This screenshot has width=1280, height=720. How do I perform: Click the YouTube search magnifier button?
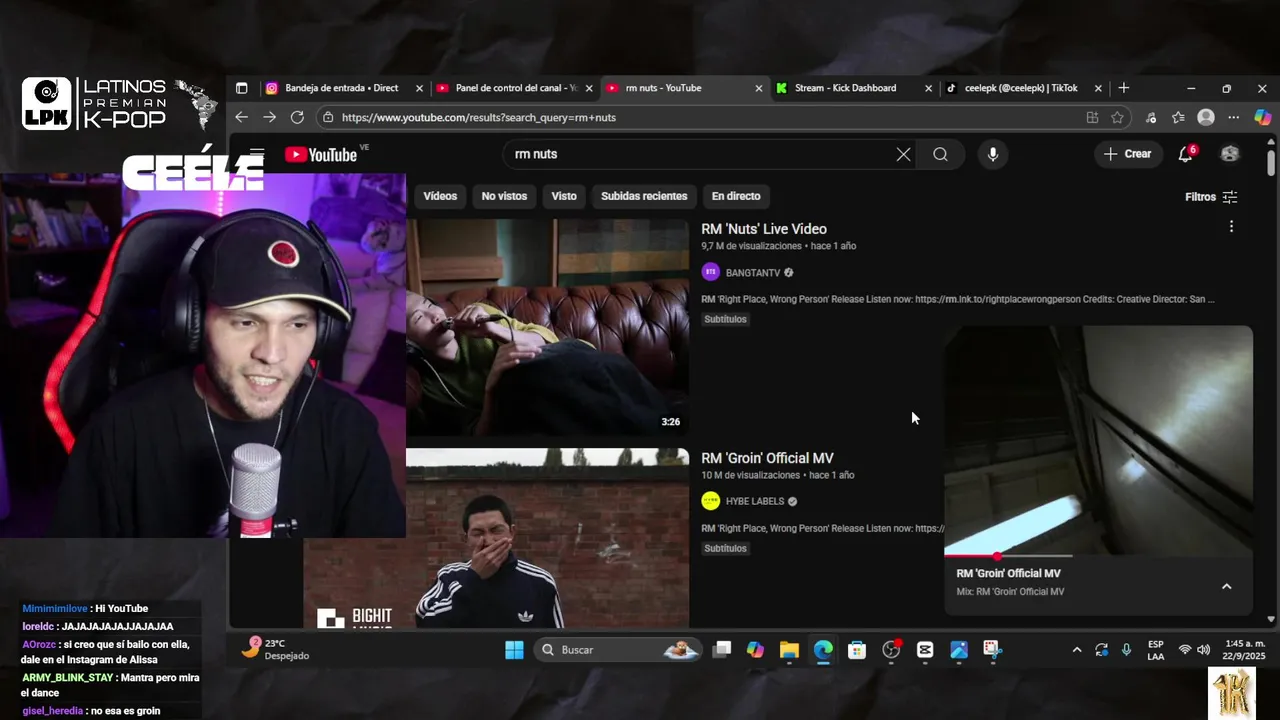pos(940,154)
